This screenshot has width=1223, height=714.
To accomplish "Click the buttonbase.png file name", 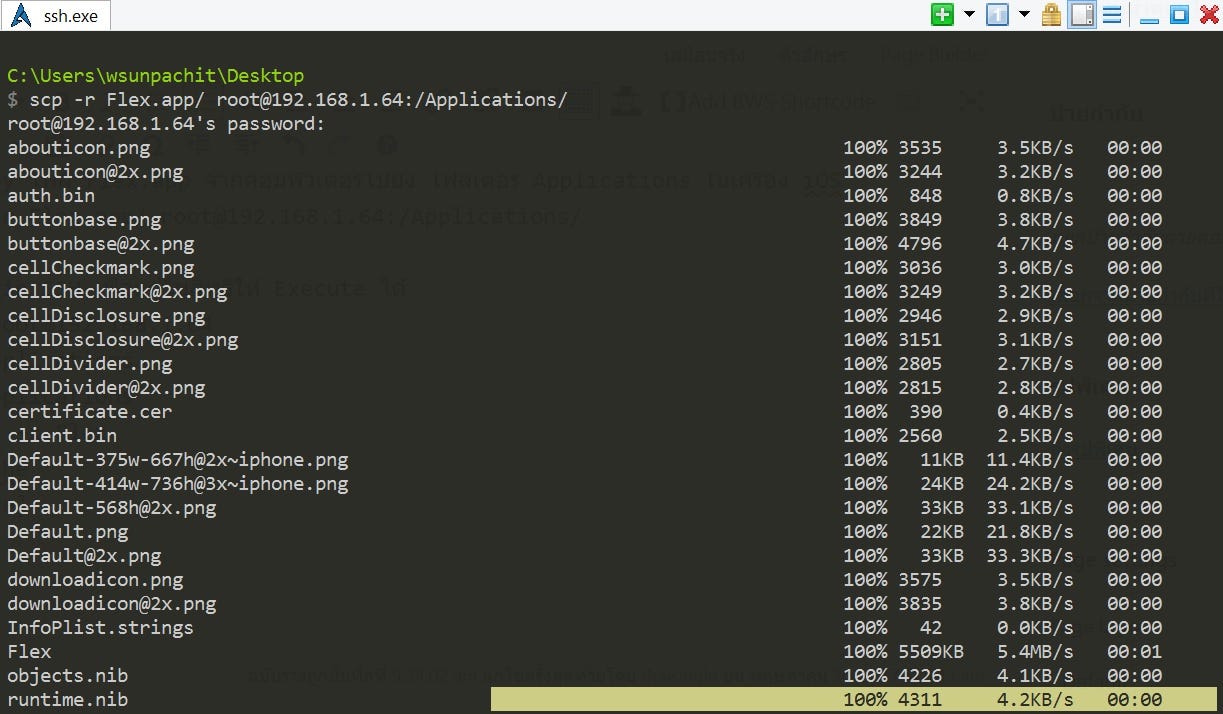I will tap(84, 220).
